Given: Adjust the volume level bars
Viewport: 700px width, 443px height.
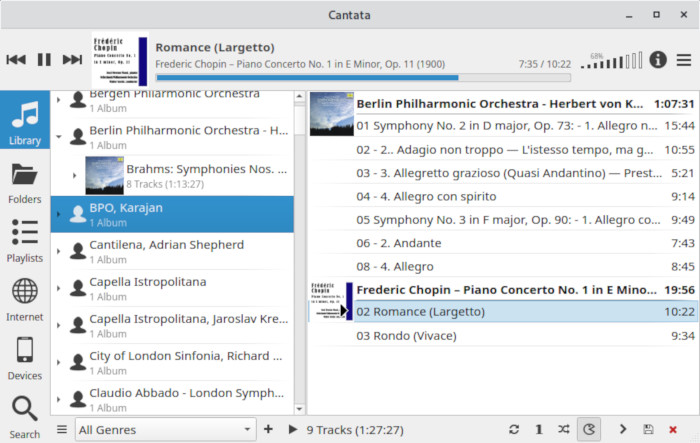Looking at the screenshot, I should (x=611, y=60).
